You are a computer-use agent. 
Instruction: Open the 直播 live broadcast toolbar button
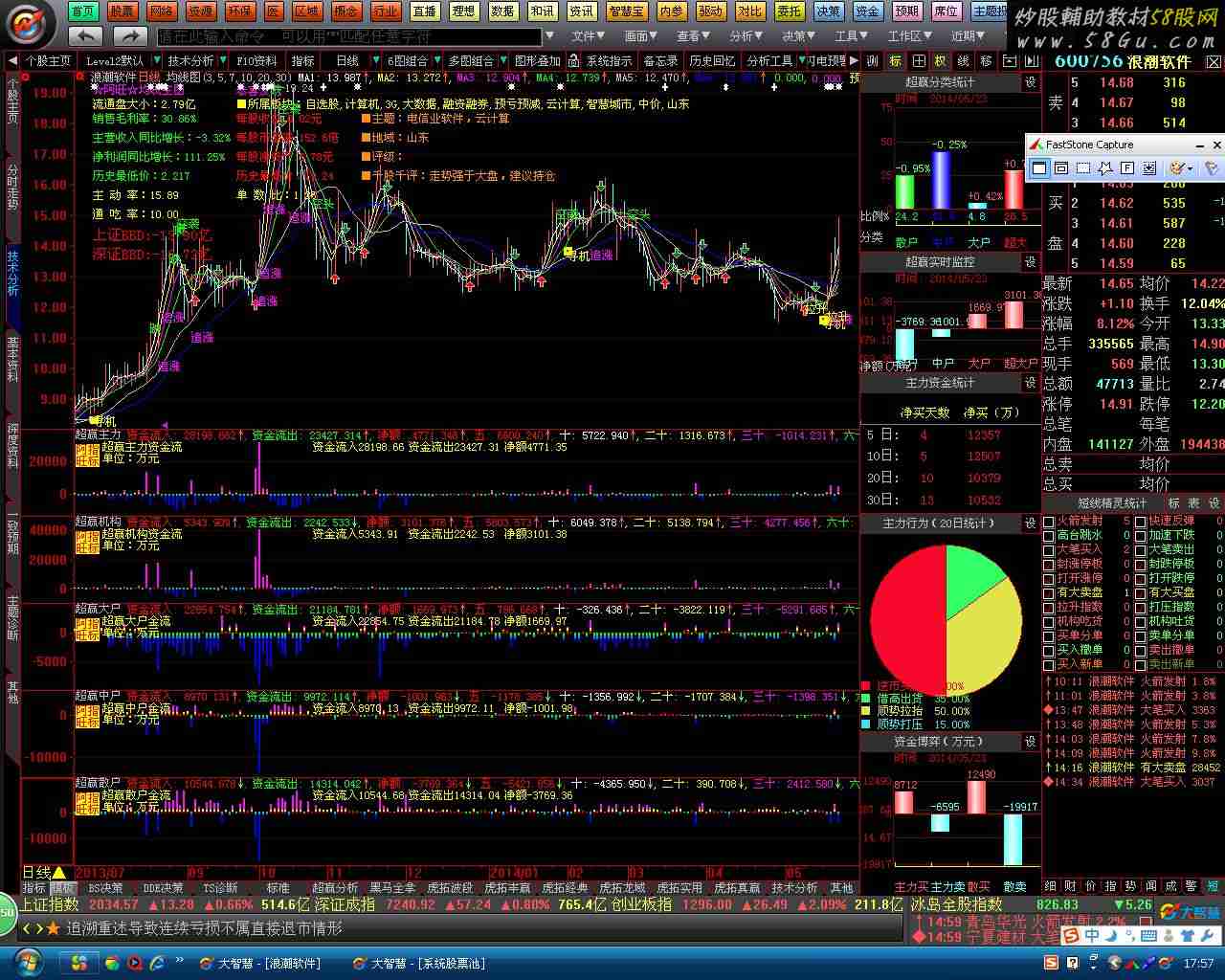(x=424, y=11)
